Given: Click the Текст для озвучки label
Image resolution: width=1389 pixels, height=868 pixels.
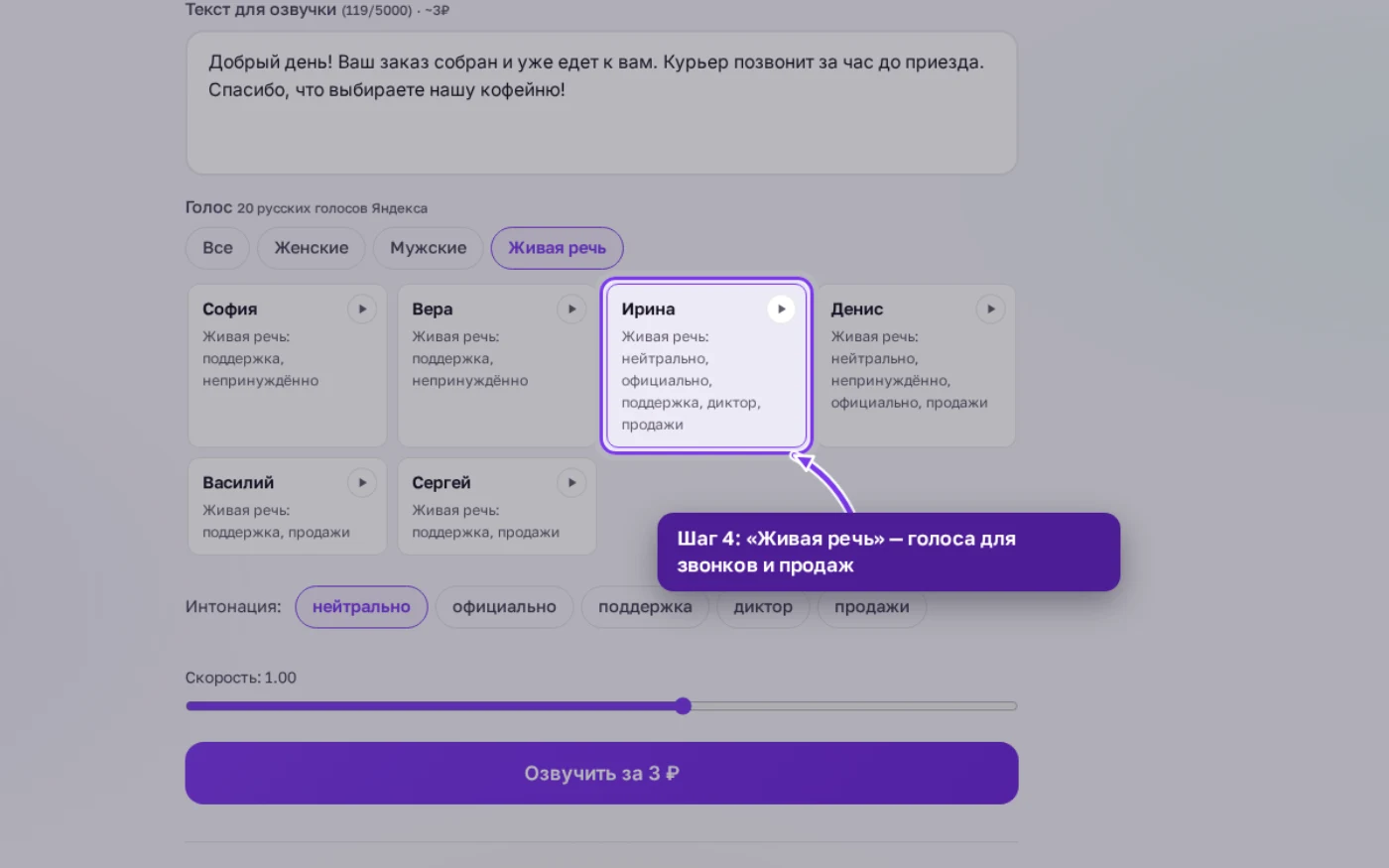Looking at the screenshot, I should coord(261,9).
